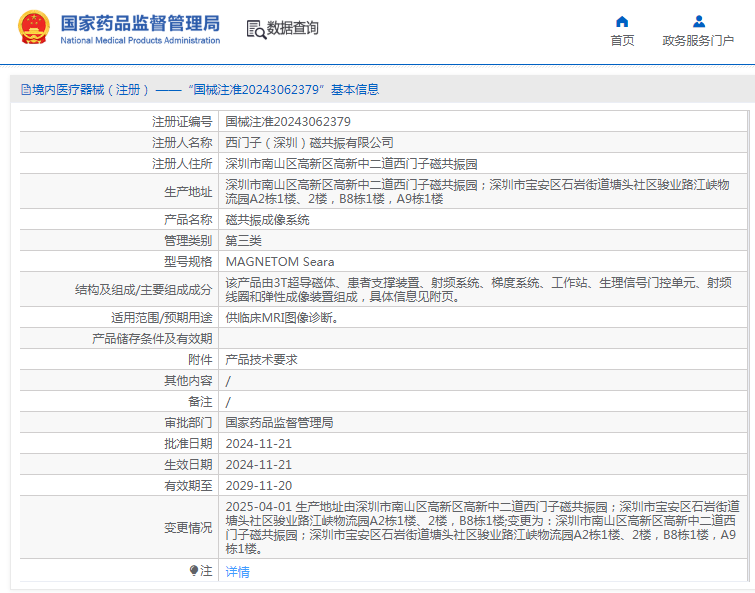Select product name 磁共振成像系统
This screenshot has width=755, height=593.
(x=267, y=220)
